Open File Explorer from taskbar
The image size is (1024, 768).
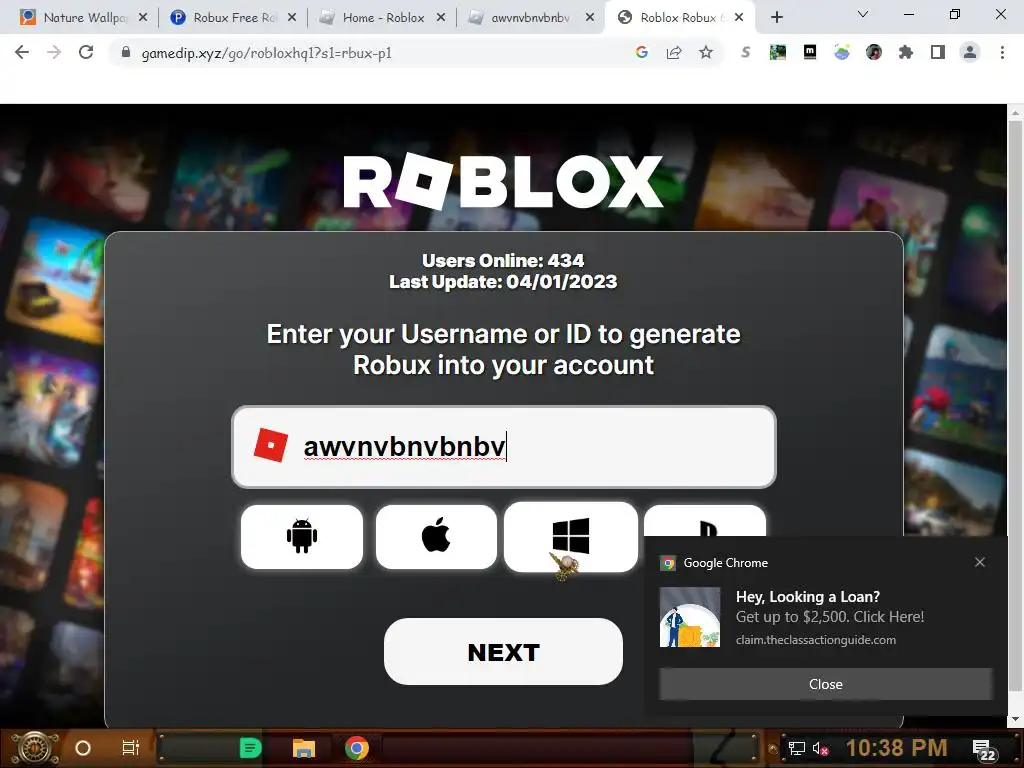pos(304,748)
